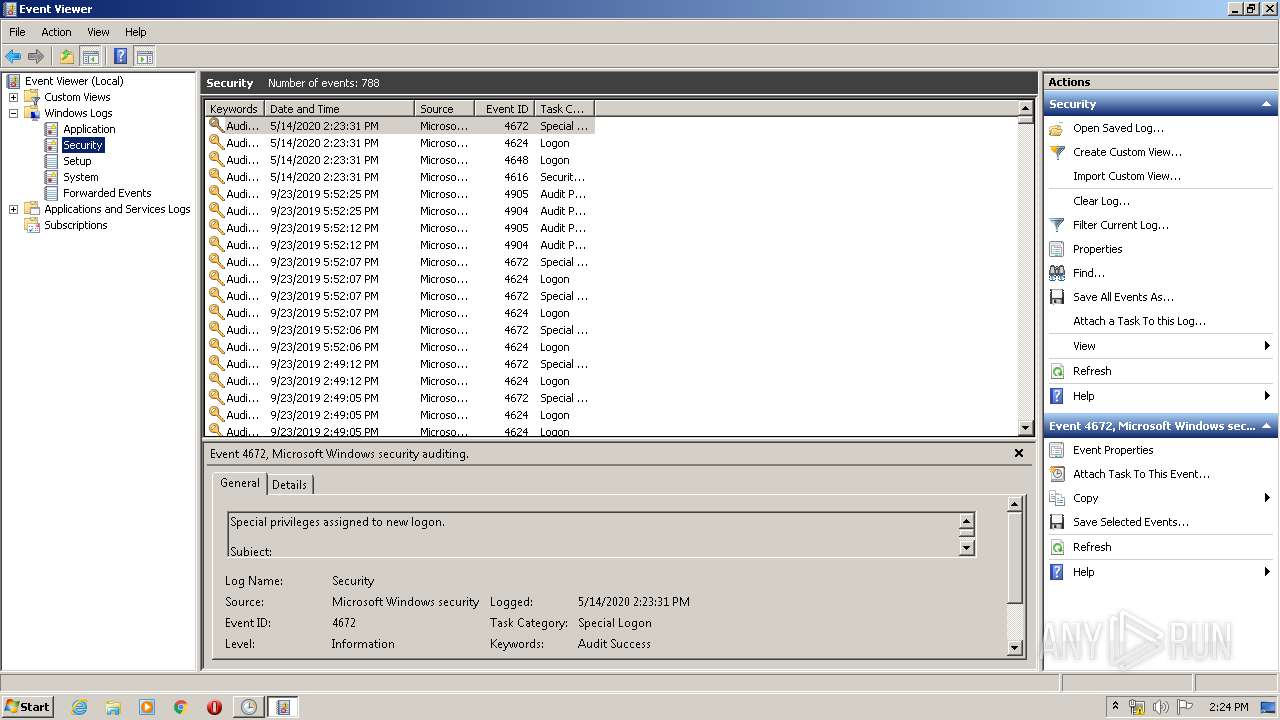Open the Help menu
The height and width of the screenshot is (720, 1280).
136,32
